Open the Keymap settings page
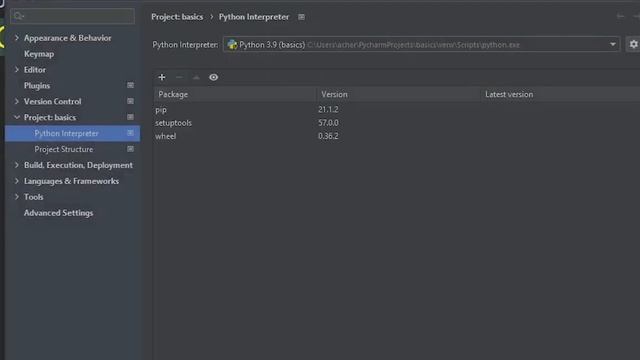Viewport: 640px width, 360px height. pos(39,54)
